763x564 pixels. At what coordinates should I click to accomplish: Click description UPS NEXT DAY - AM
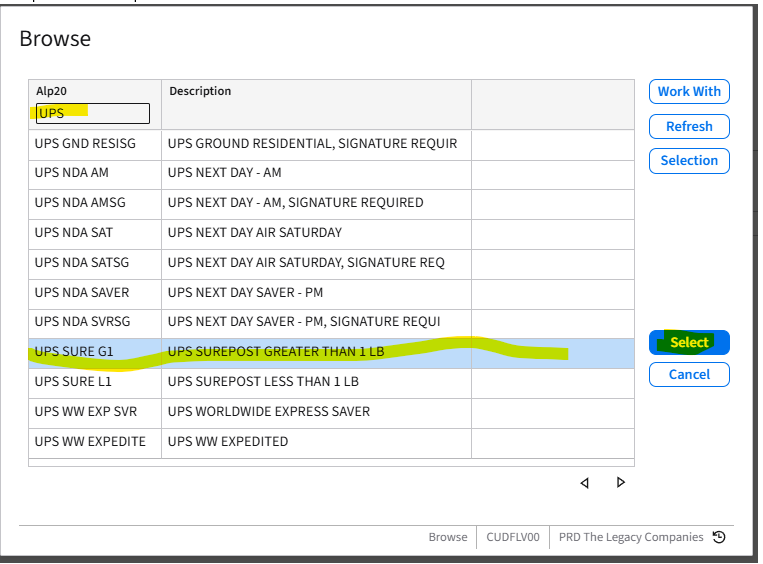pyautogui.click(x=224, y=173)
